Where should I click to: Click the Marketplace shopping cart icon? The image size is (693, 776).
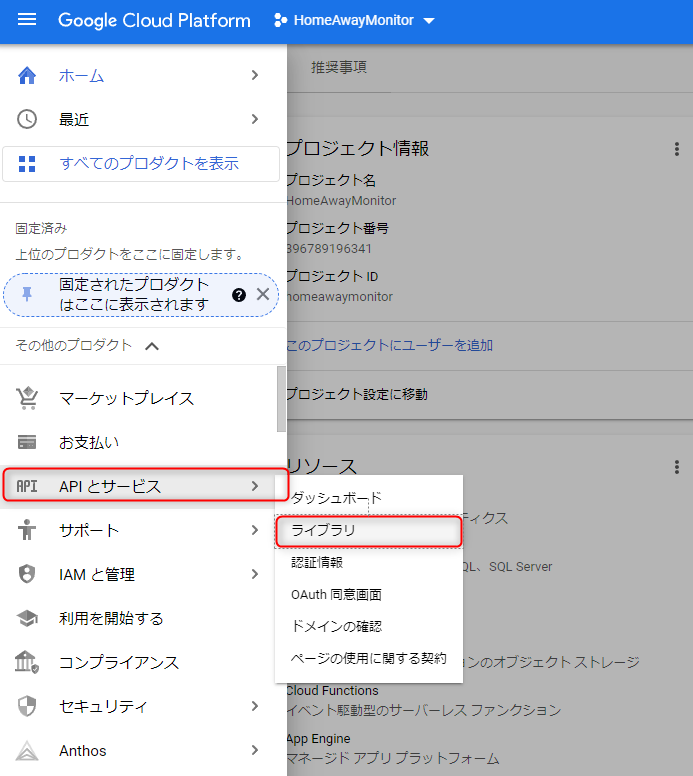[x=27, y=398]
